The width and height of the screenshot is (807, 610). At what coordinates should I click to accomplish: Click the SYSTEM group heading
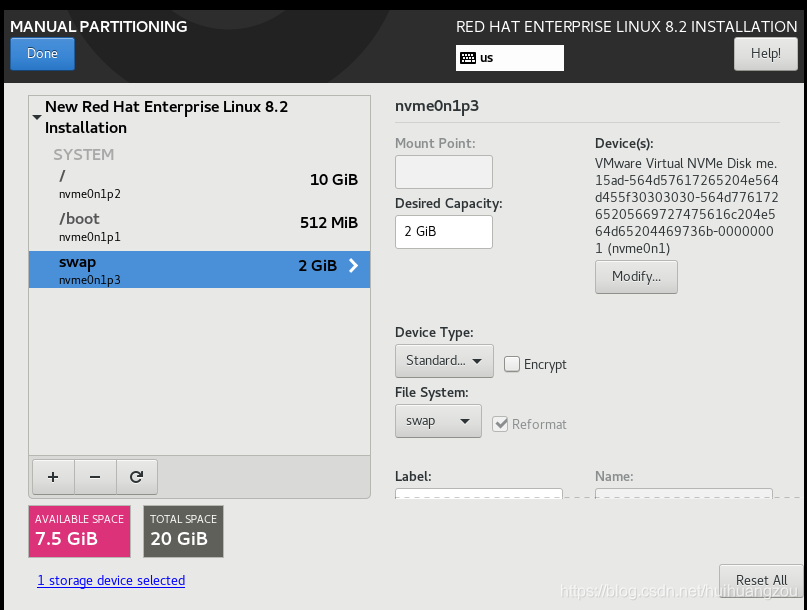pyautogui.click(x=83, y=154)
